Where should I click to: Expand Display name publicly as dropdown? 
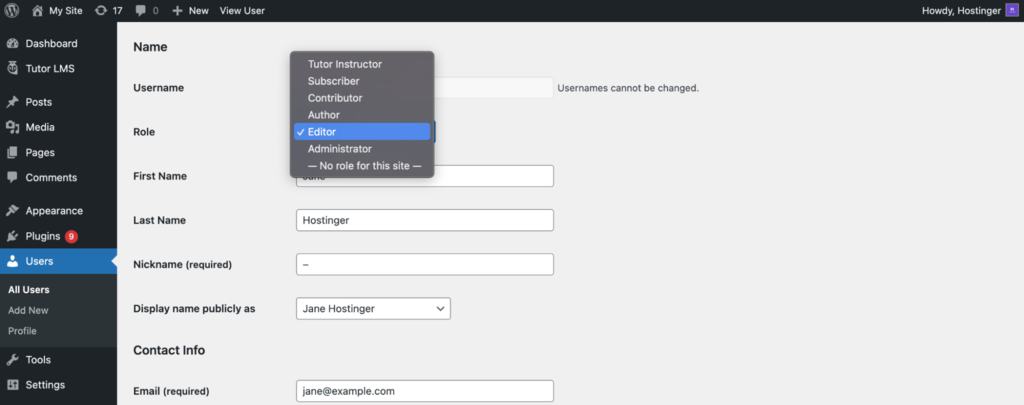[x=374, y=309]
